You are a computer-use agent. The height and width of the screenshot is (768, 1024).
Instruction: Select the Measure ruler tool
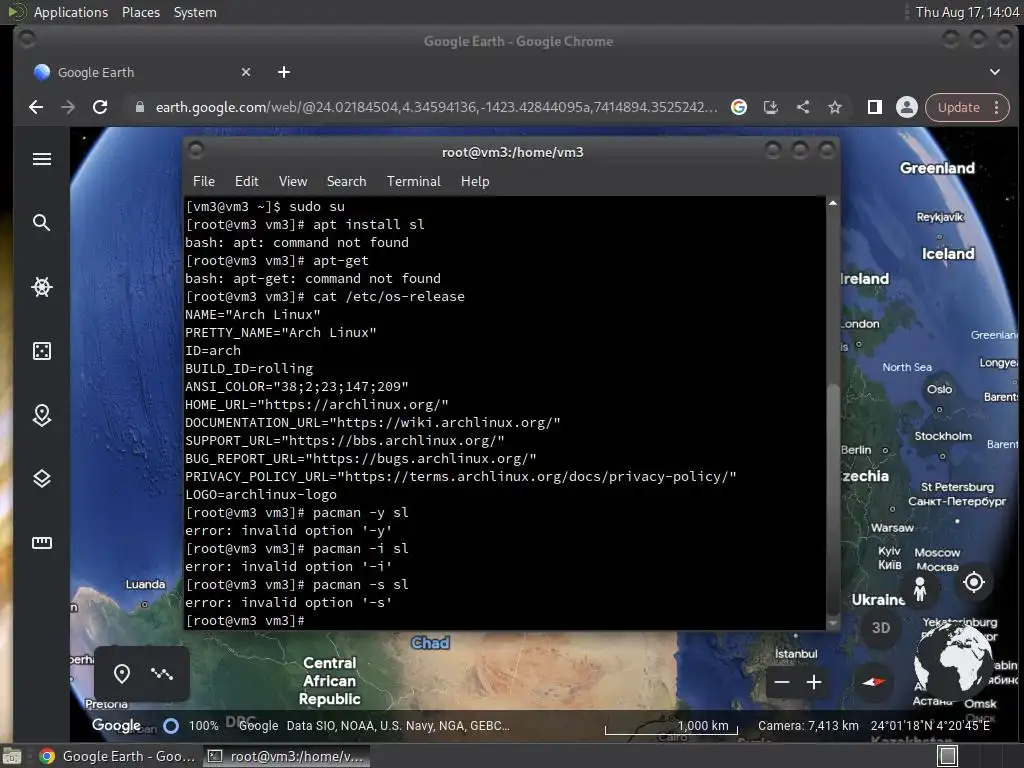42,543
